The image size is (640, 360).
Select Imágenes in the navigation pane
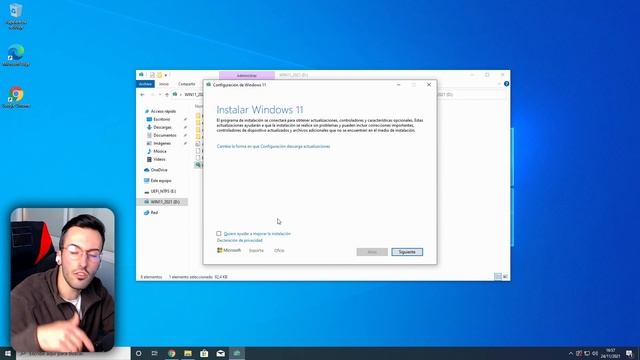pos(162,143)
